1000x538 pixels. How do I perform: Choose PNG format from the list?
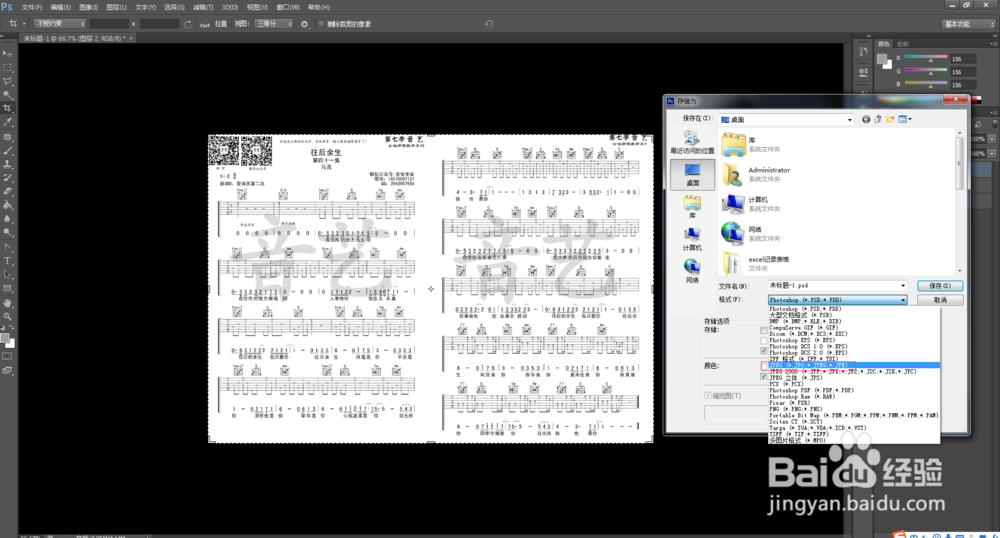853,409
